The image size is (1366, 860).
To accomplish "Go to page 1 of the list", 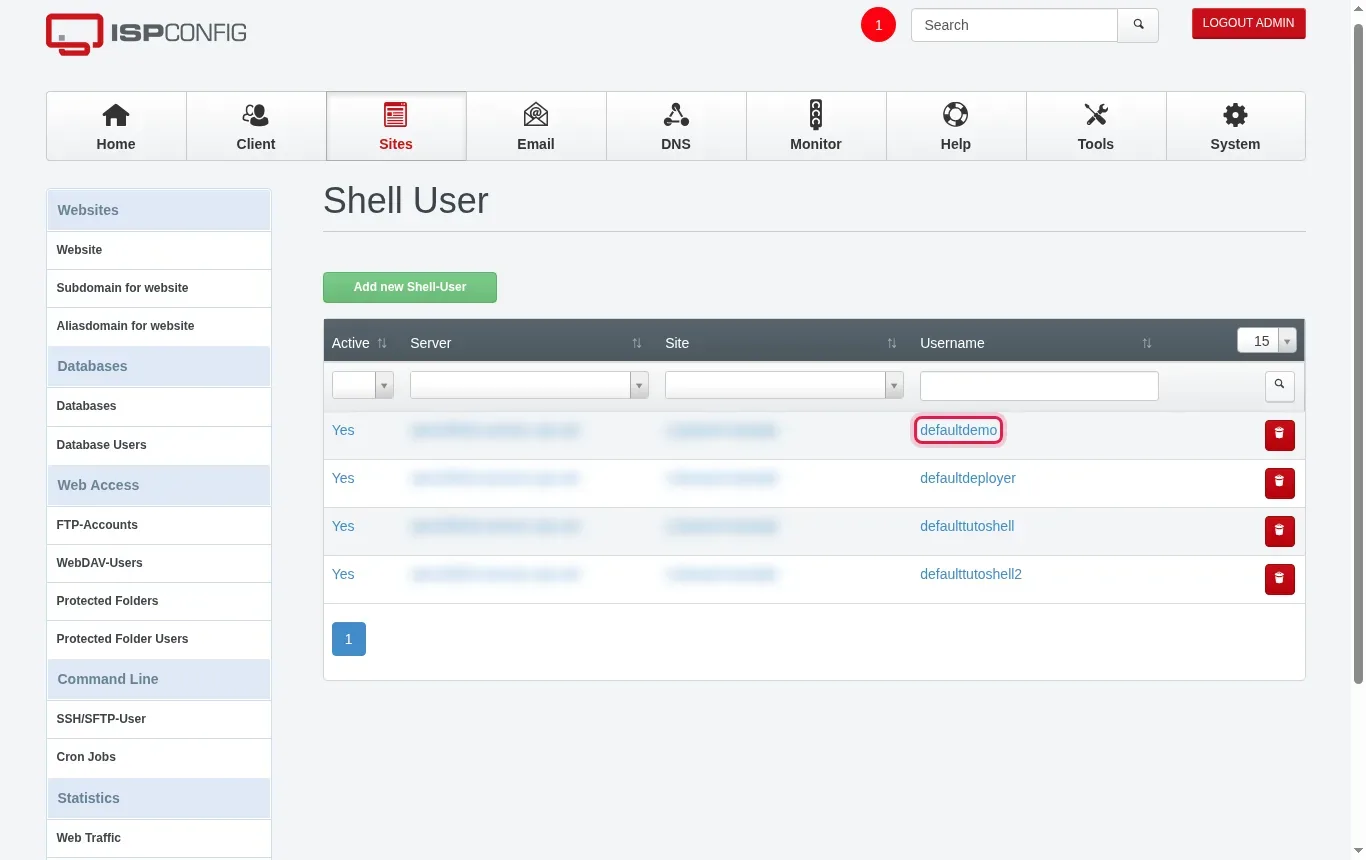I will 349,639.
